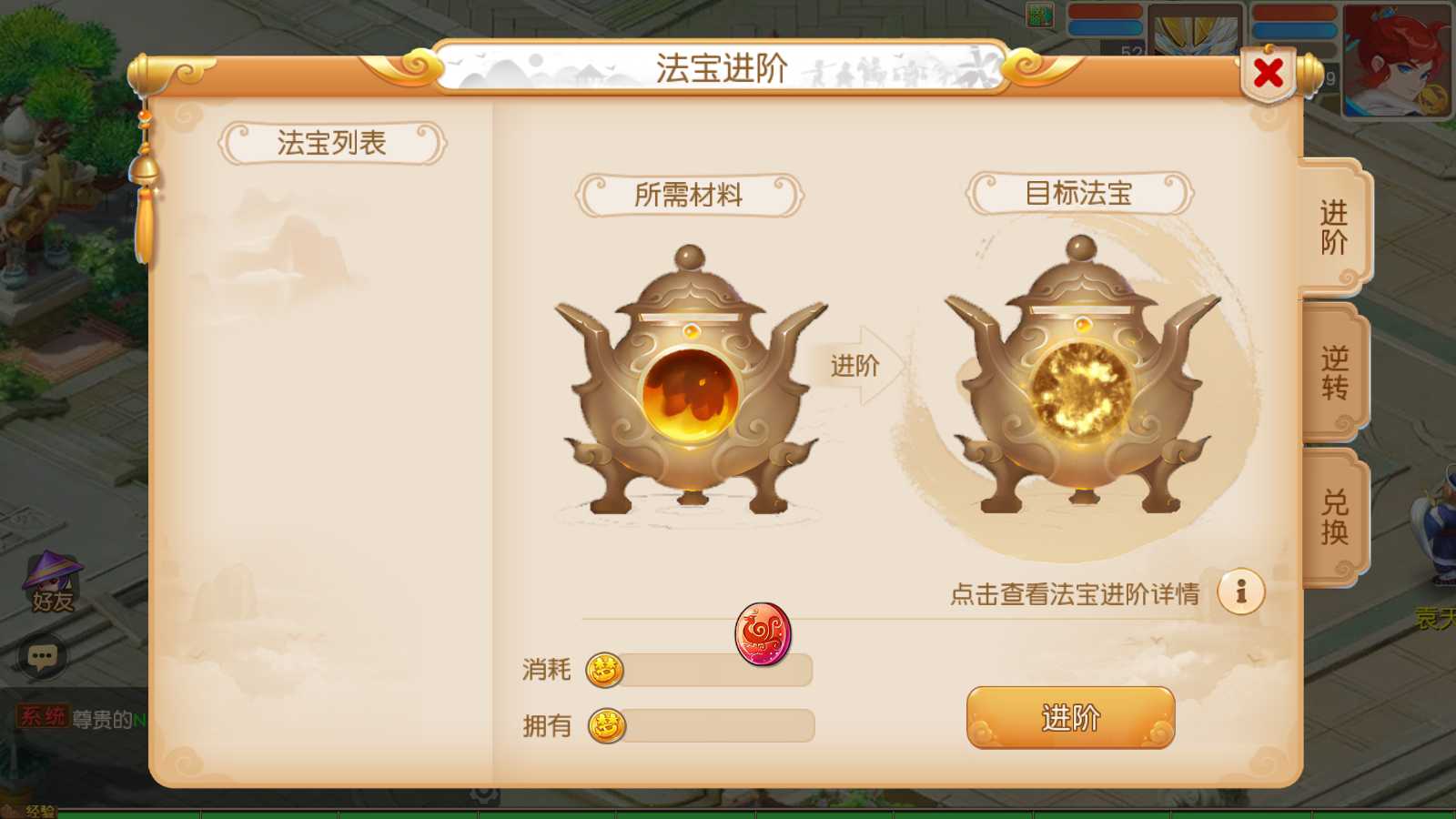Open the 好友 friends icon
This screenshot has width=1456, height=819.
pyautogui.click(x=53, y=582)
